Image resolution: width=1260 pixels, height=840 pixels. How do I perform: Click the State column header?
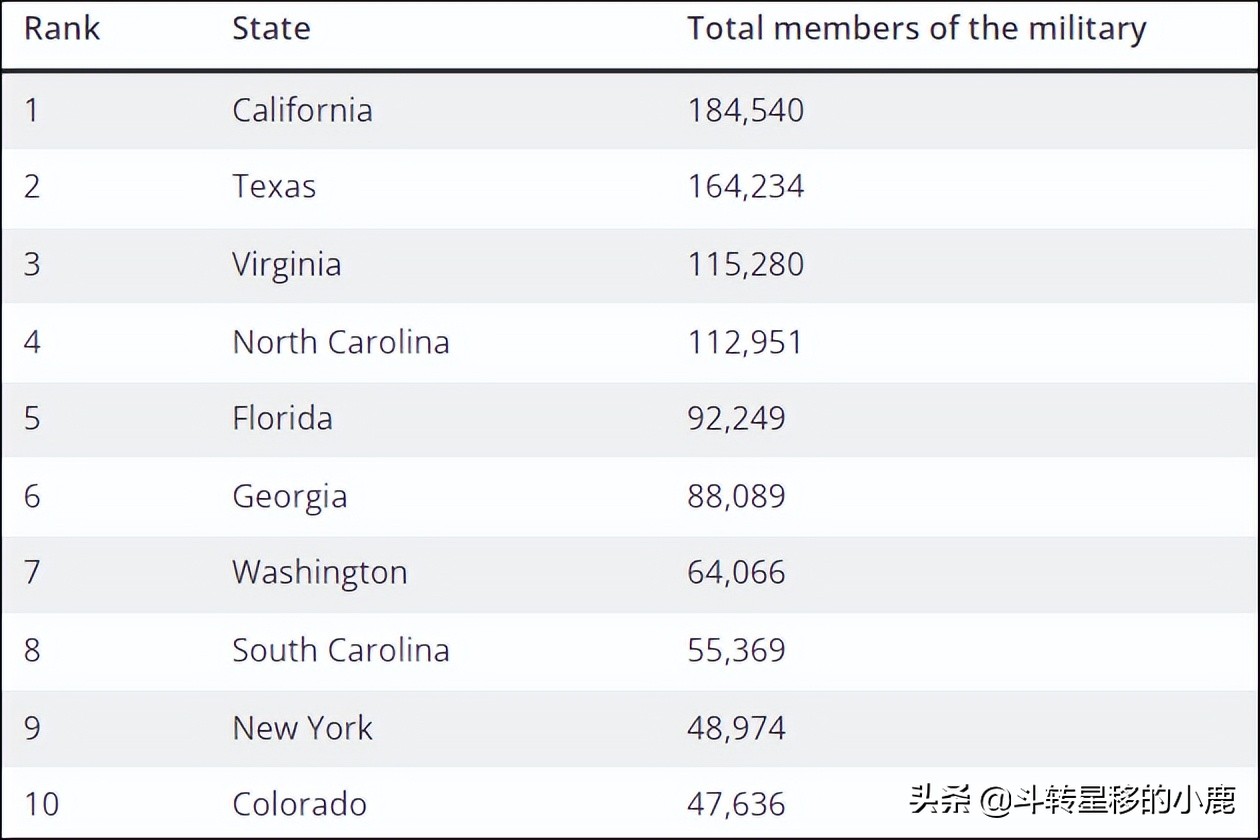pyautogui.click(x=271, y=29)
